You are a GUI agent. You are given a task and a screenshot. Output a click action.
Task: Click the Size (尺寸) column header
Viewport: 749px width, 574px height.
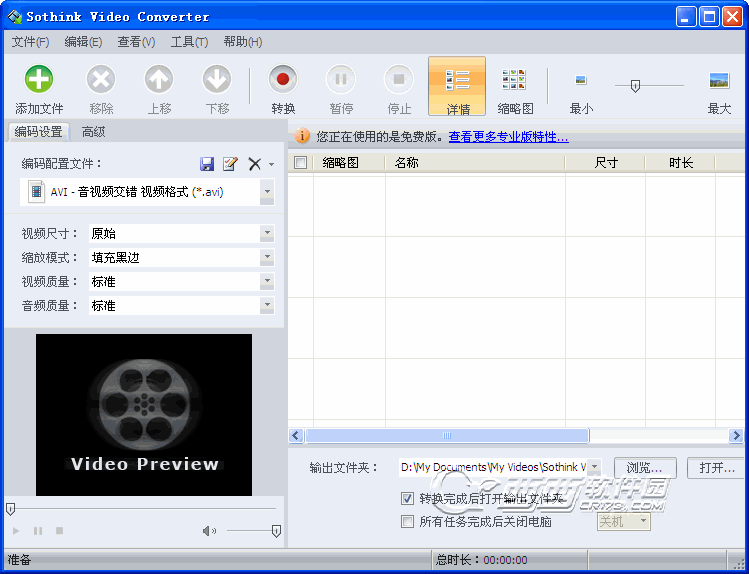[605, 163]
